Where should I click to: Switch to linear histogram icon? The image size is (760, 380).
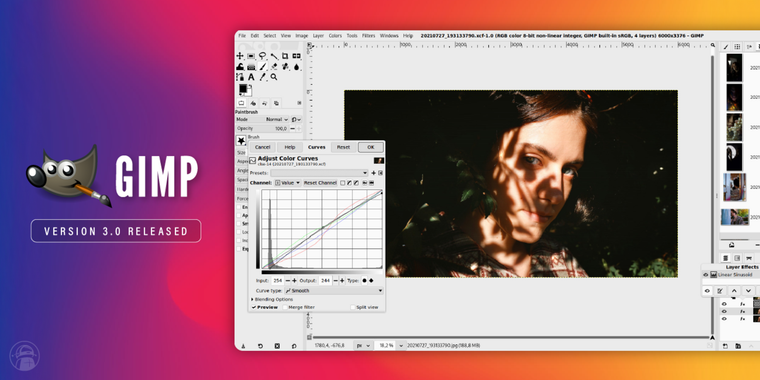(x=364, y=183)
